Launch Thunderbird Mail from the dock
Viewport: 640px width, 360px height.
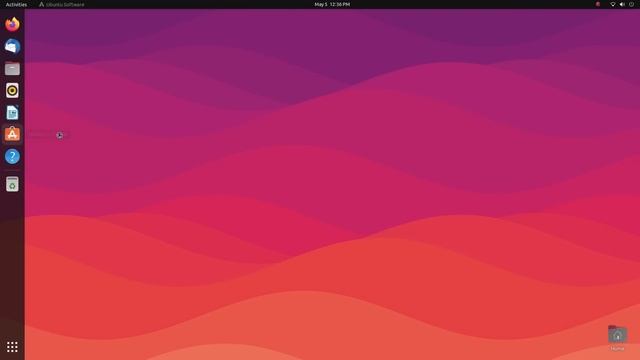click(x=12, y=46)
